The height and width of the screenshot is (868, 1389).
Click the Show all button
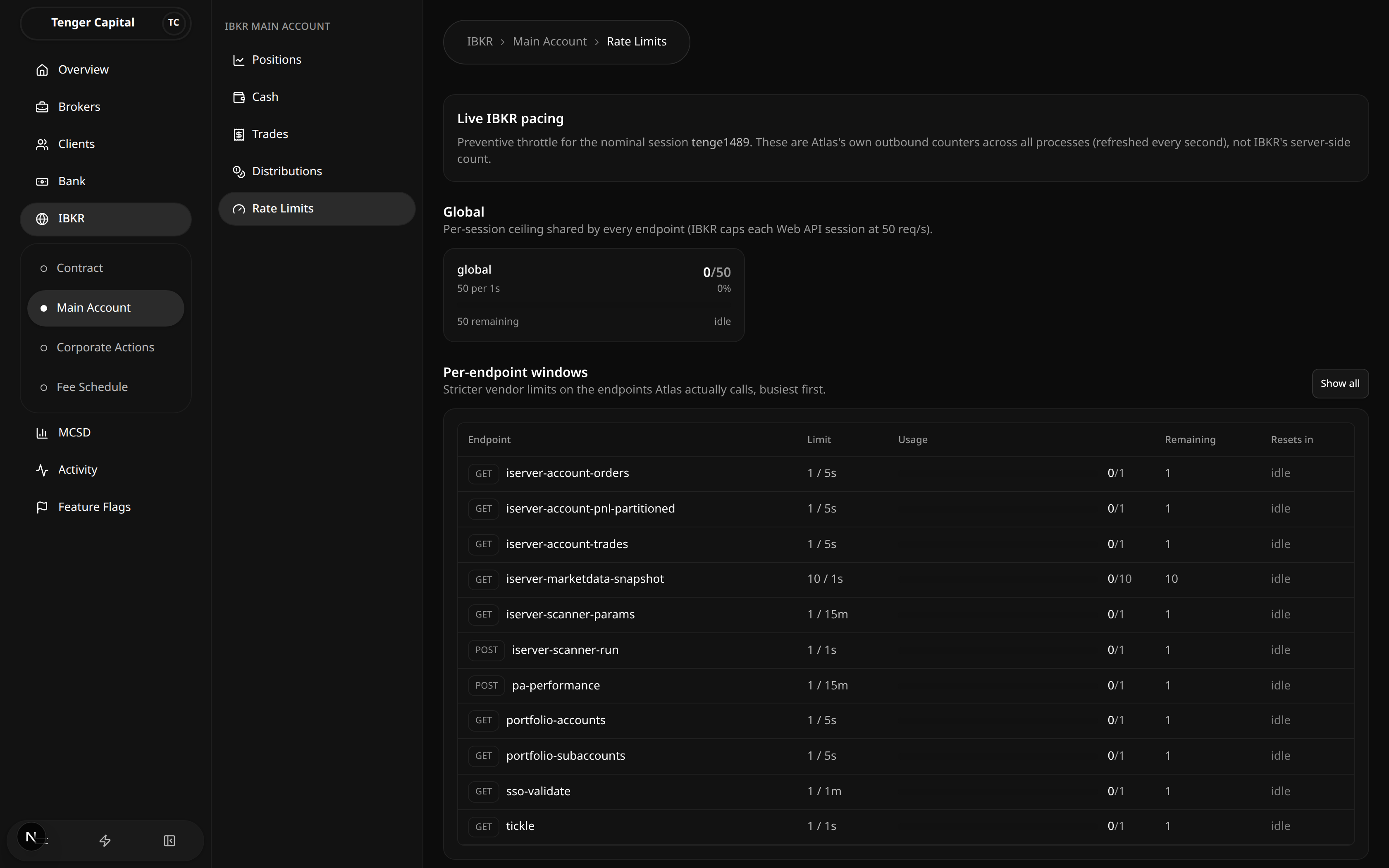pos(1340,384)
